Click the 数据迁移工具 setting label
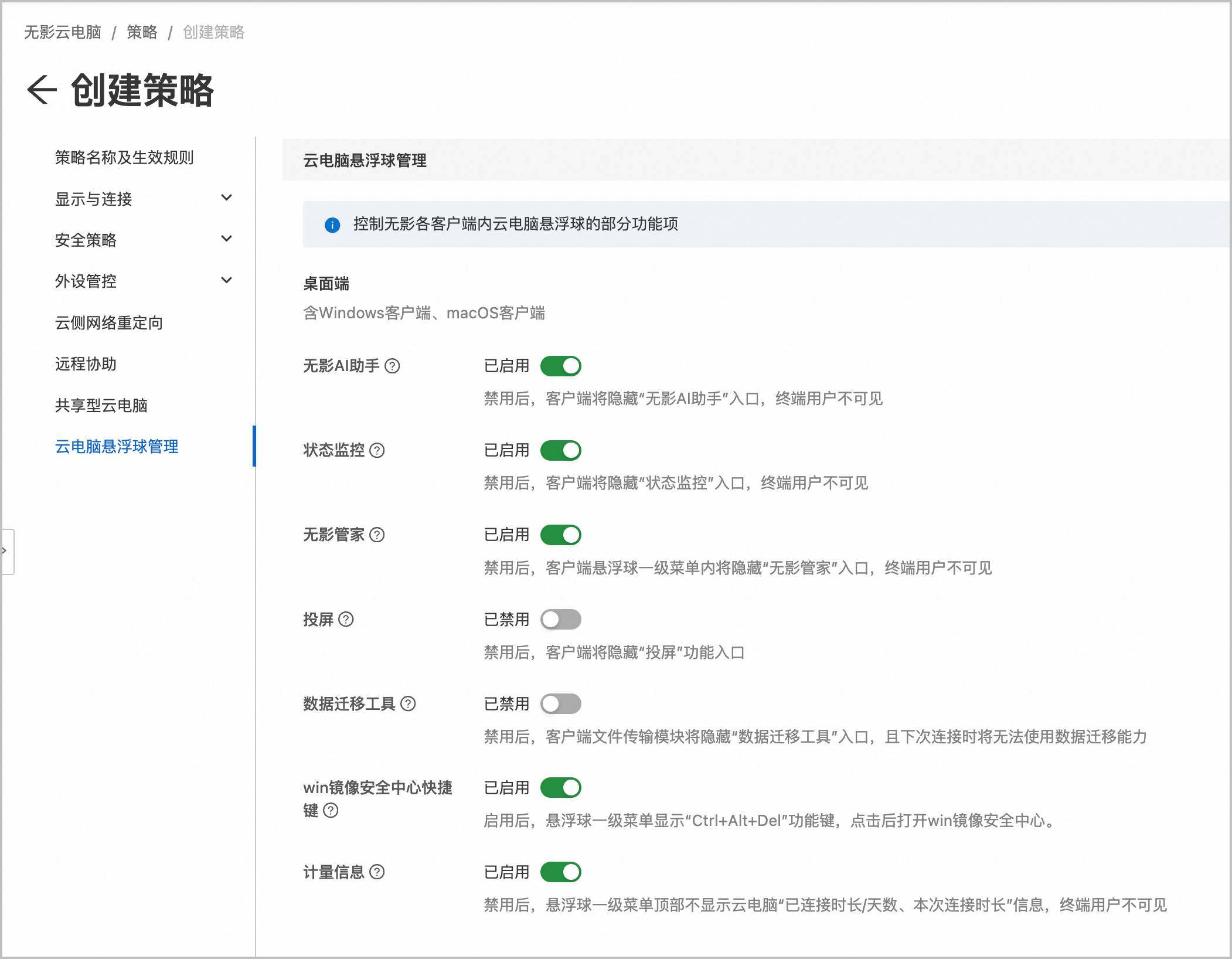 pos(349,704)
